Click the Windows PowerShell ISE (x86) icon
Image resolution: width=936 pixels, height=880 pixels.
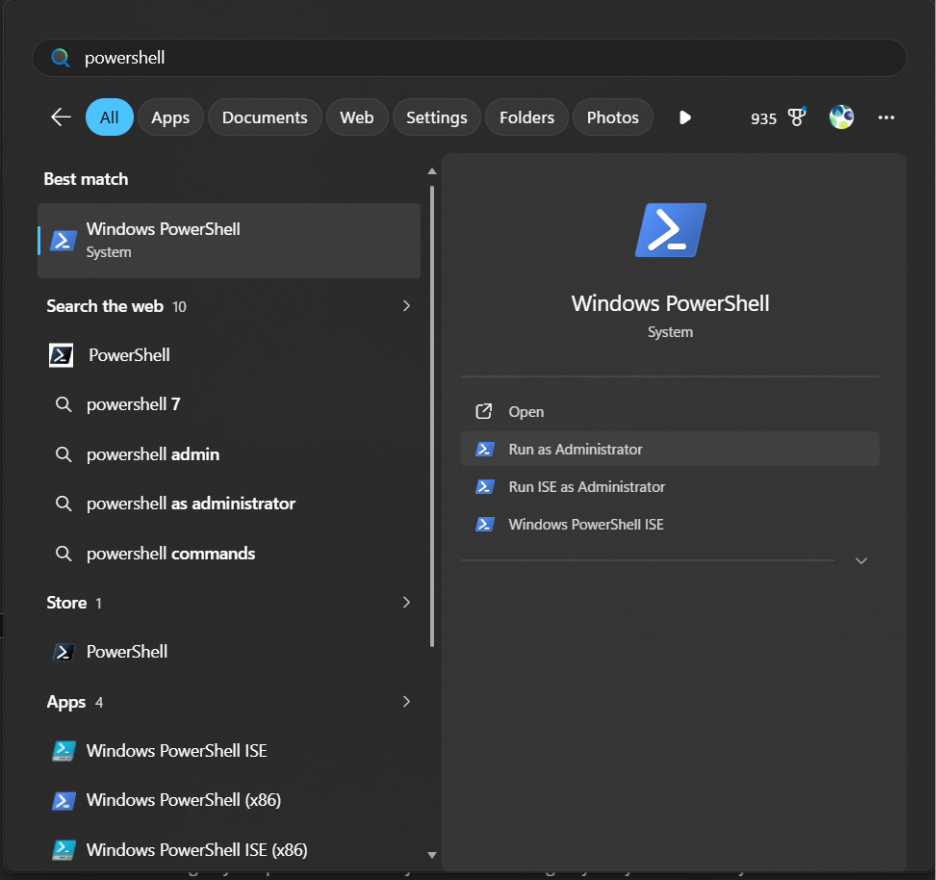tap(63, 850)
